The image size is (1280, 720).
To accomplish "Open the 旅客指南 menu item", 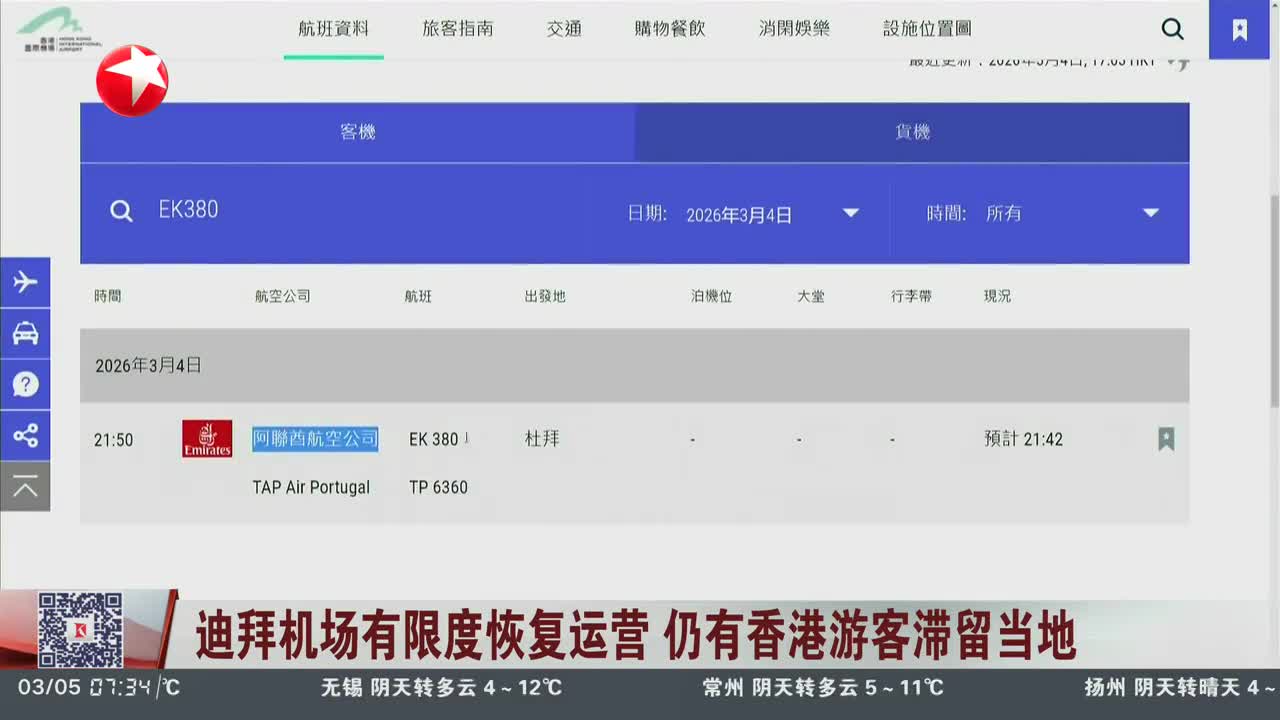I will pos(457,29).
